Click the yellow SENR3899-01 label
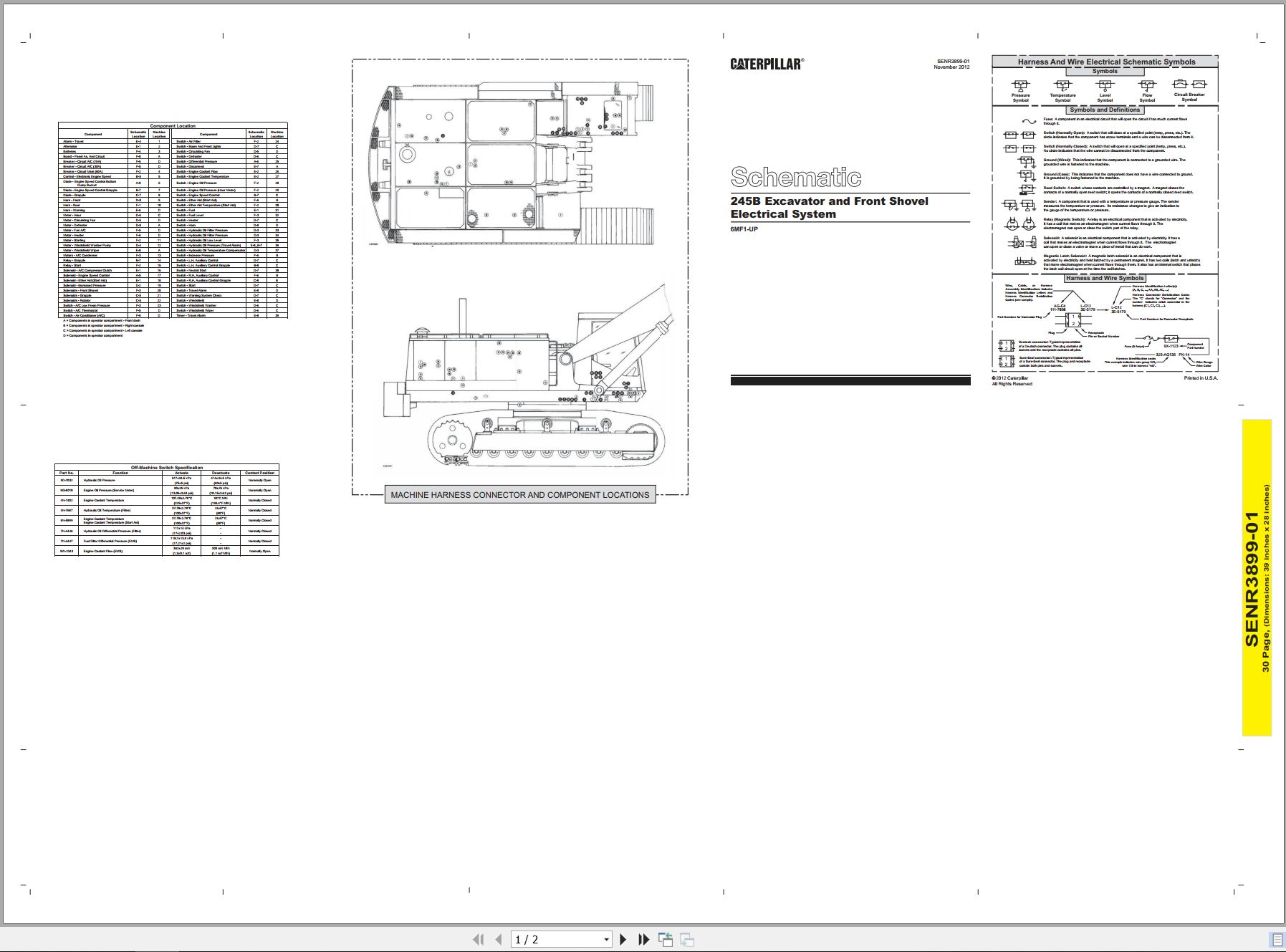 (1257, 578)
